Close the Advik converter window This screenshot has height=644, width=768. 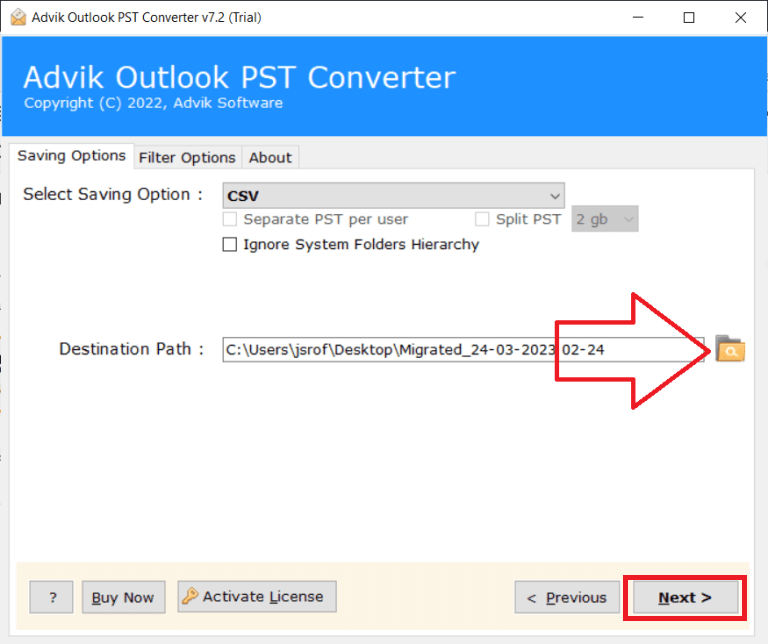(x=741, y=18)
